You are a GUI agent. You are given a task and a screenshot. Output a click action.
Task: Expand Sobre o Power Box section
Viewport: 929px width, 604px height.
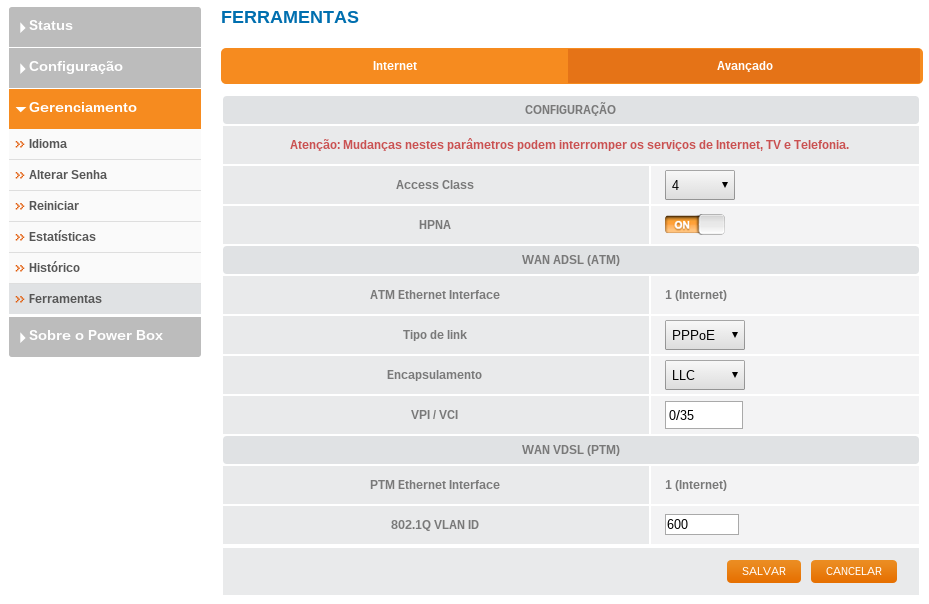[105, 336]
